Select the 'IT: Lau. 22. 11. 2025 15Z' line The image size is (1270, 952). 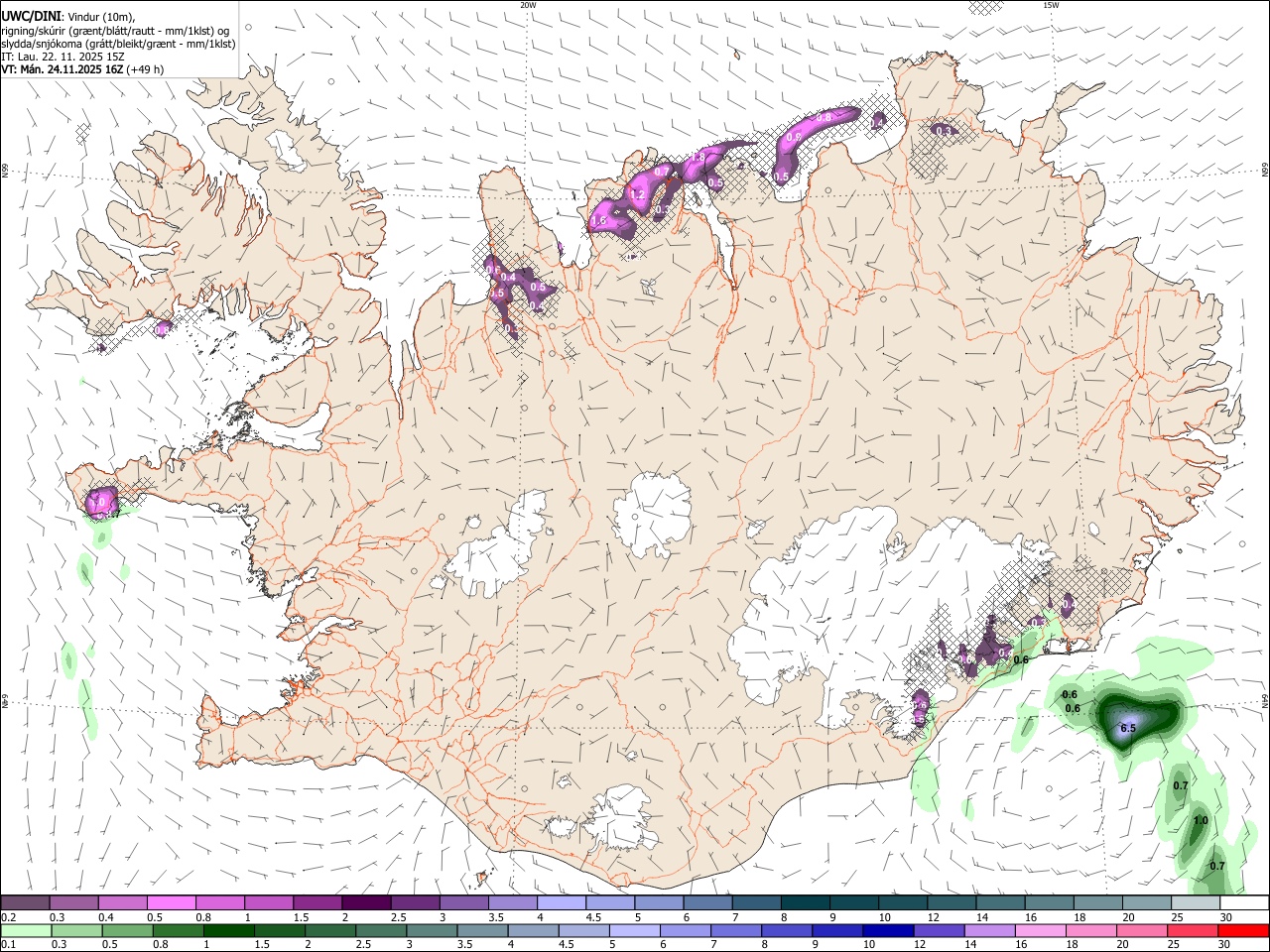coord(63,57)
